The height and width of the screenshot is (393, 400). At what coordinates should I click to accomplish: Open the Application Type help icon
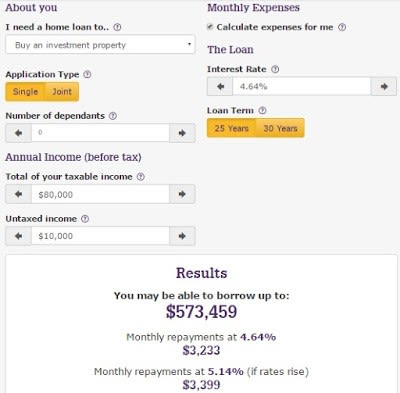tap(87, 74)
